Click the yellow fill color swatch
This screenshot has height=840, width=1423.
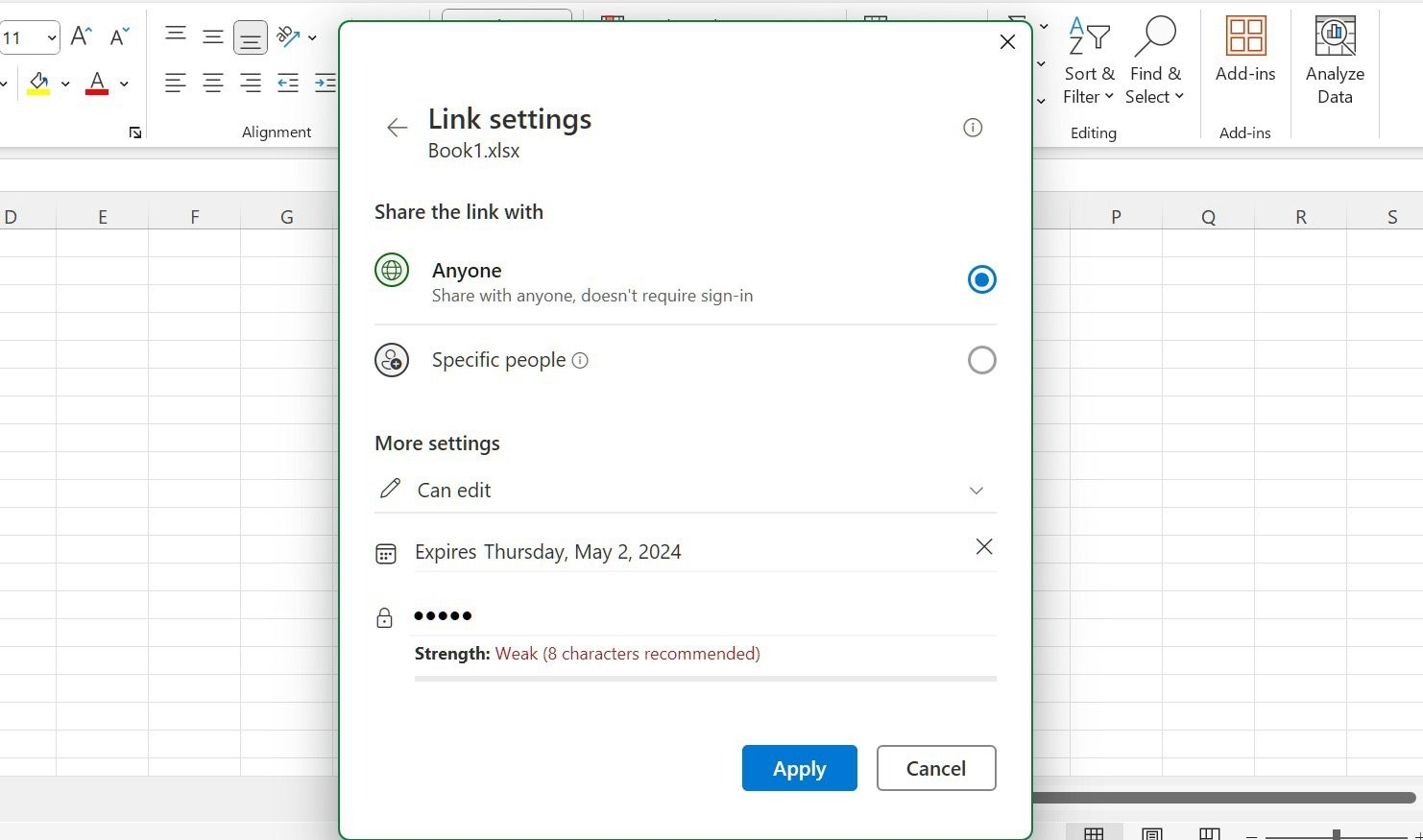click(x=38, y=84)
